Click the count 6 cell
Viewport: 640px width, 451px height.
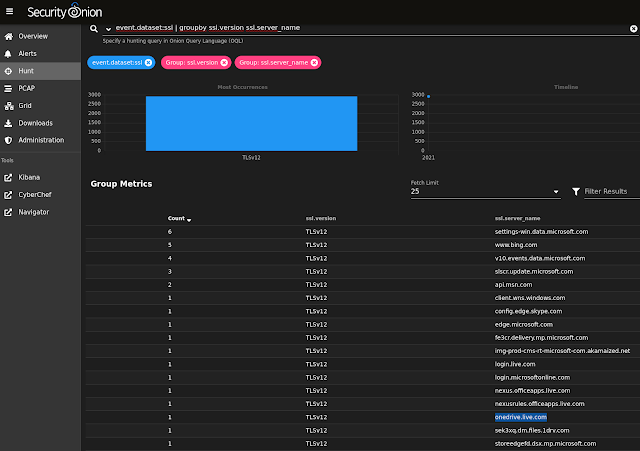click(x=170, y=232)
